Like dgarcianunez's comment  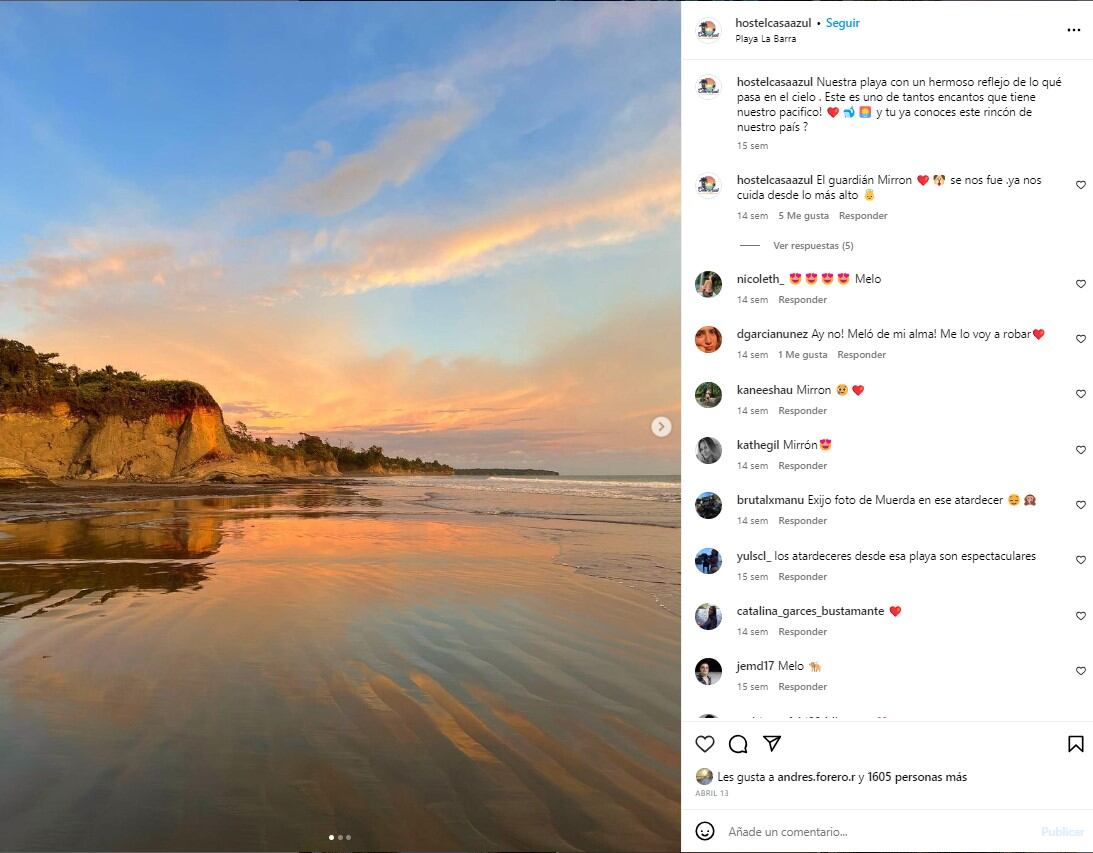coord(1080,339)
